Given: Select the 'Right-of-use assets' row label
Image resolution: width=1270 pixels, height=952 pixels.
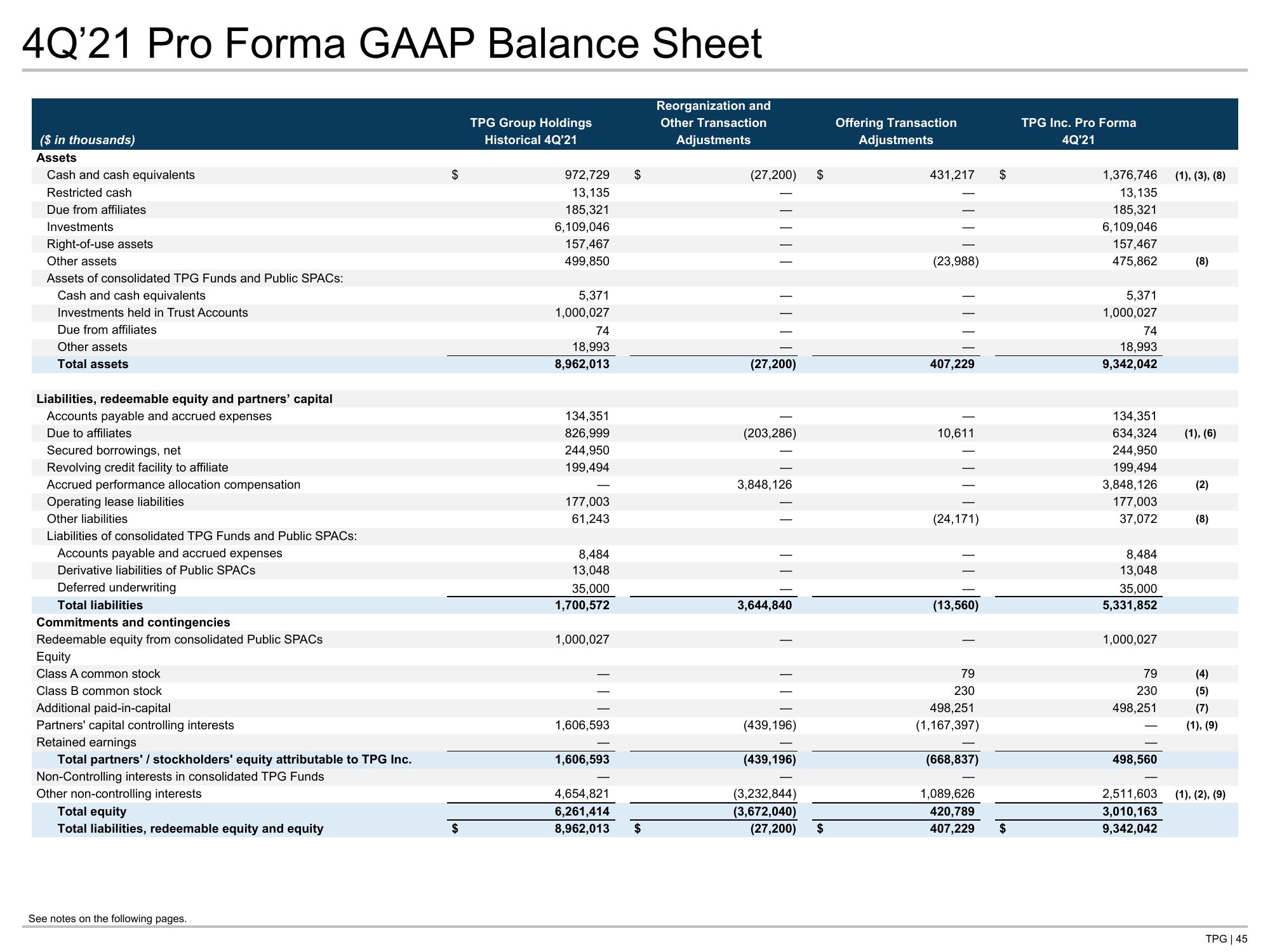Looking at the screenshot, I should [x=100, y=244].
